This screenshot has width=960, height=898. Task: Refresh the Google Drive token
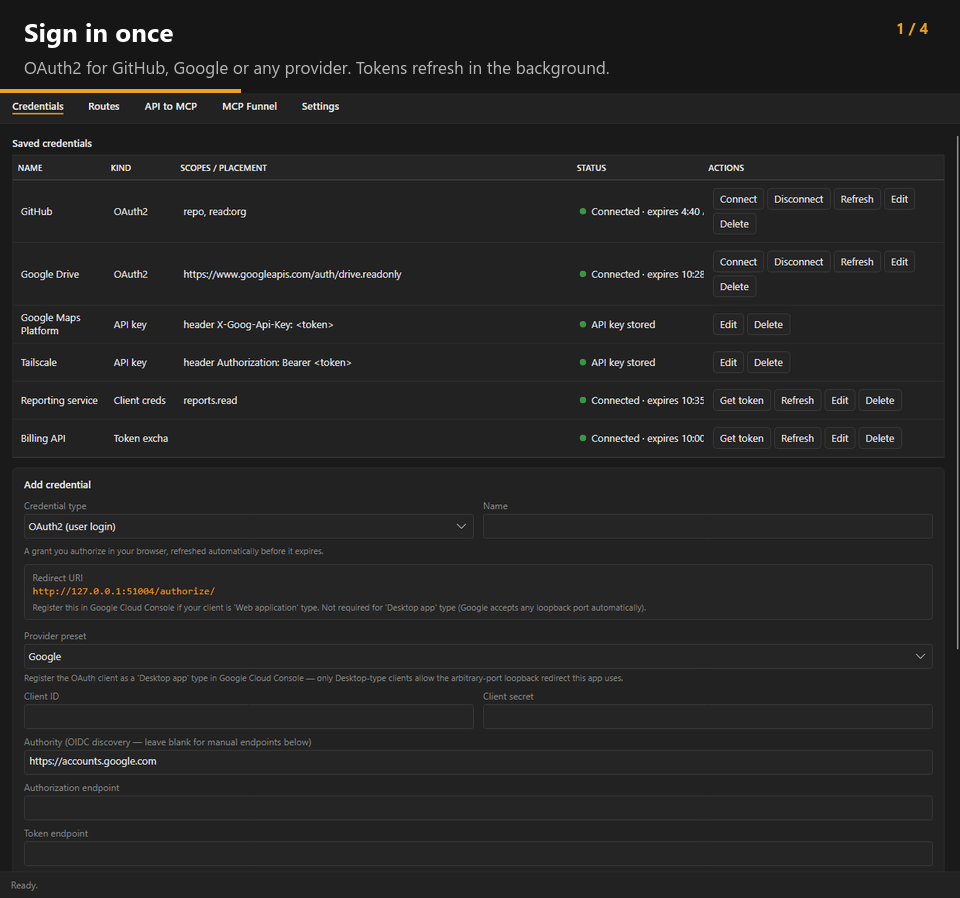click(x=857, y=262)
